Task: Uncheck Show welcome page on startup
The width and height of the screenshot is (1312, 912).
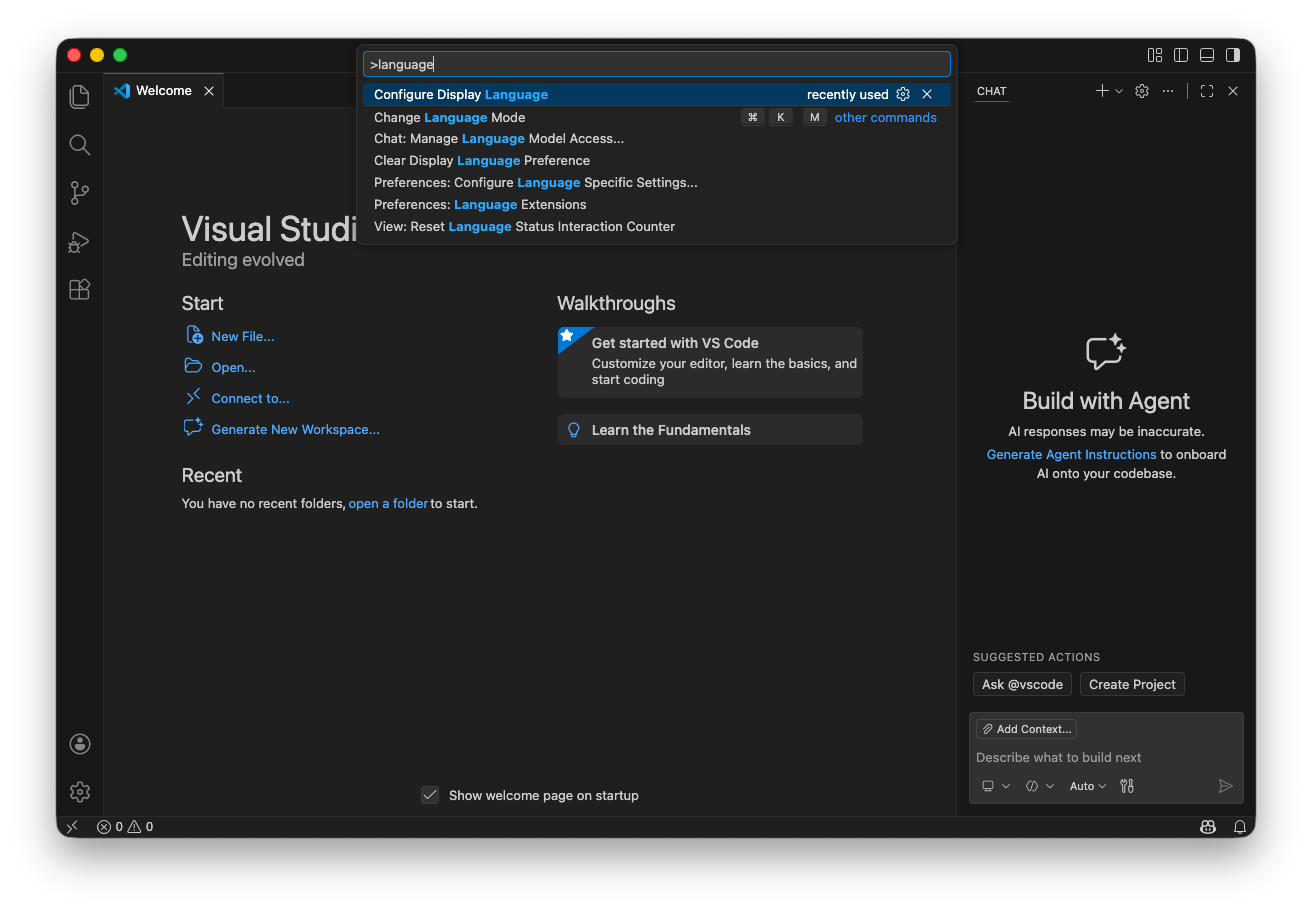Action: (430, 796)
